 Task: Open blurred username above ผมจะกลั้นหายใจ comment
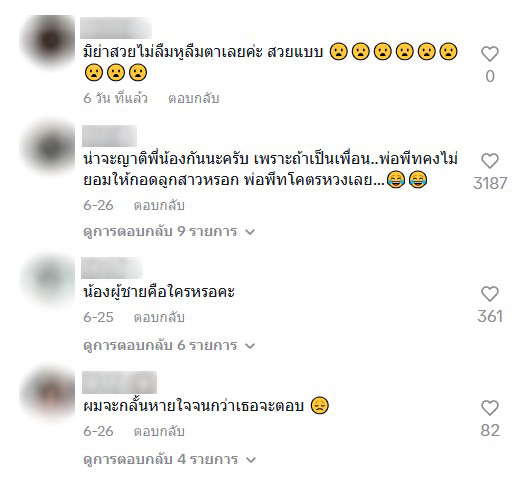coord(120,382)
